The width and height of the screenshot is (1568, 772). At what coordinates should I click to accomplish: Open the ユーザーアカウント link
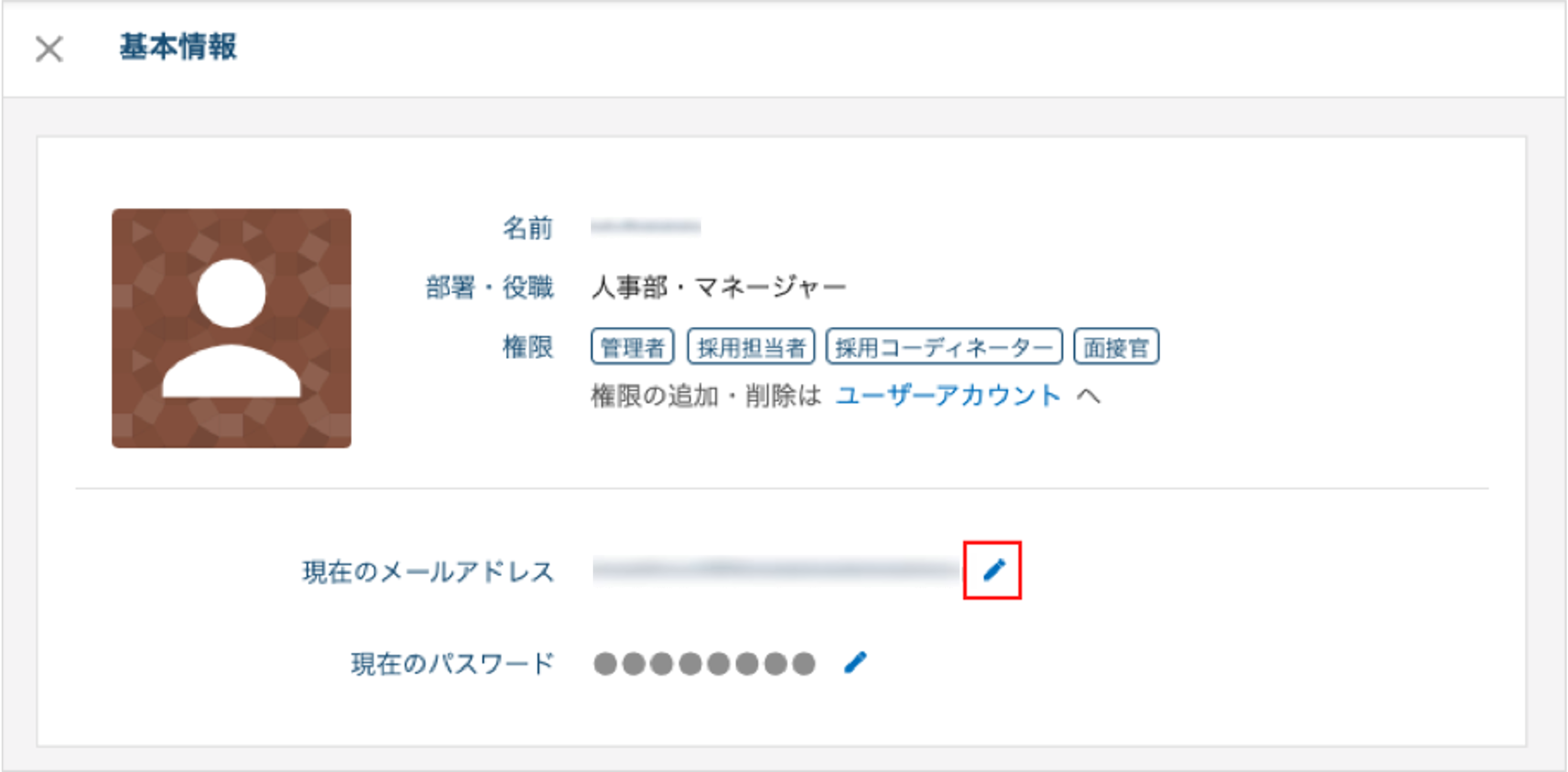pos(948,396)
